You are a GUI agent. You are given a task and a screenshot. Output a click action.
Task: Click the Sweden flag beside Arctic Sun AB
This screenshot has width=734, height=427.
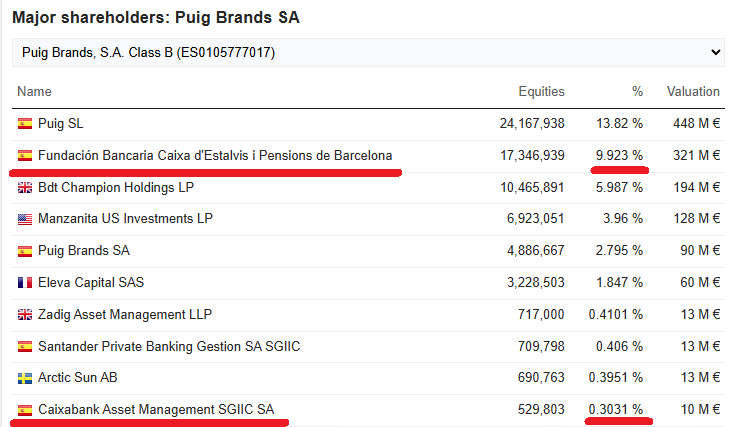coord(25,378)
